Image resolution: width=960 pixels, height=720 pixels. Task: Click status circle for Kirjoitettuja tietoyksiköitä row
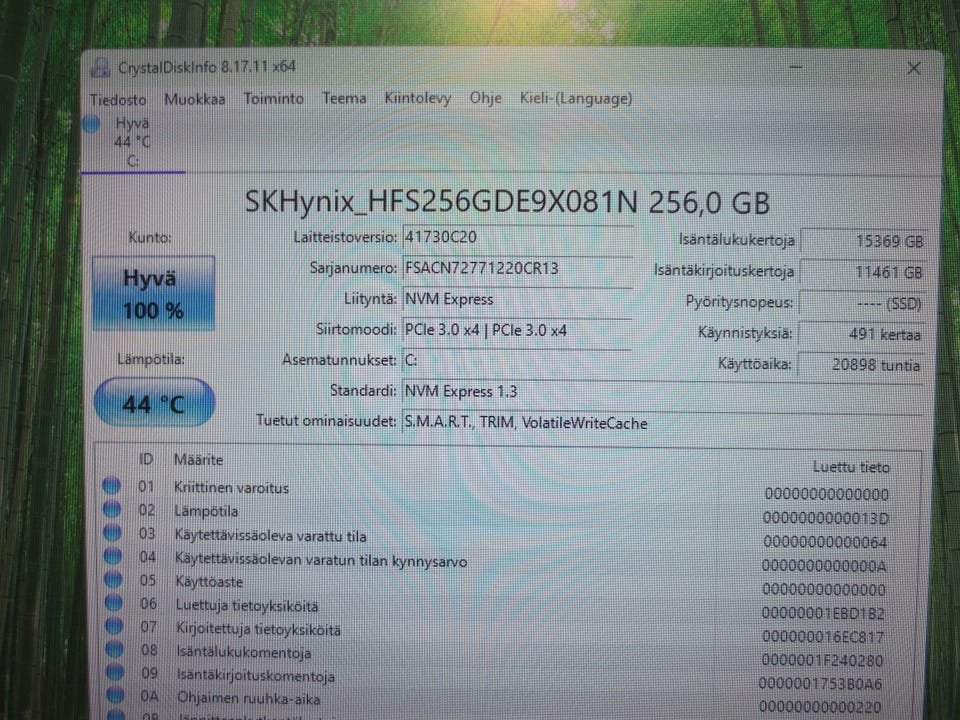[x=114, y=626]
